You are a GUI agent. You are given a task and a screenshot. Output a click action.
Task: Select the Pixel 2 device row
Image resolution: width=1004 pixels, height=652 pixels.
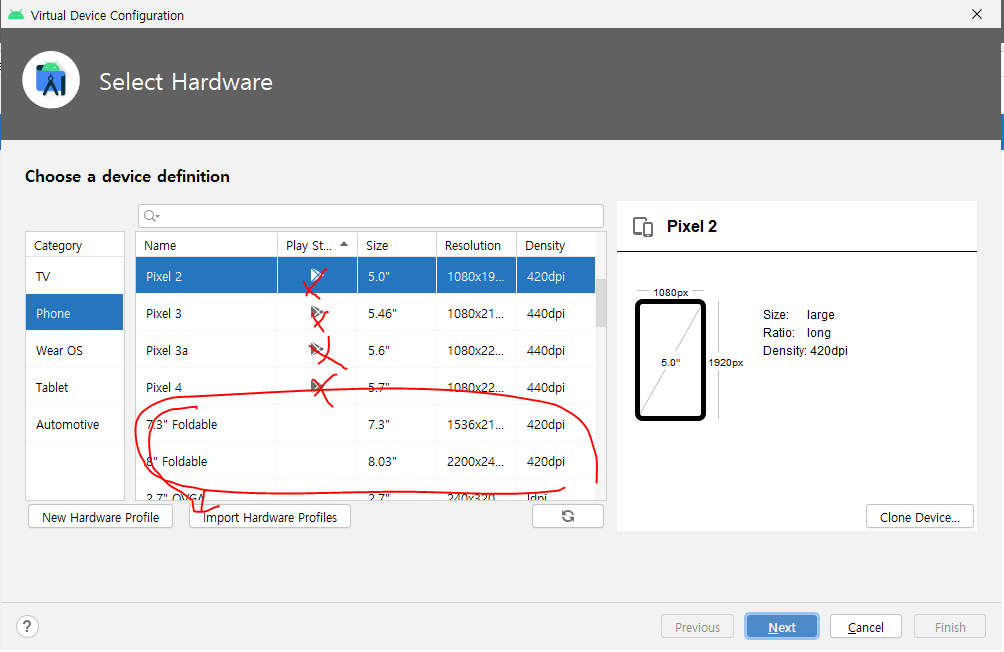(366, 275)
